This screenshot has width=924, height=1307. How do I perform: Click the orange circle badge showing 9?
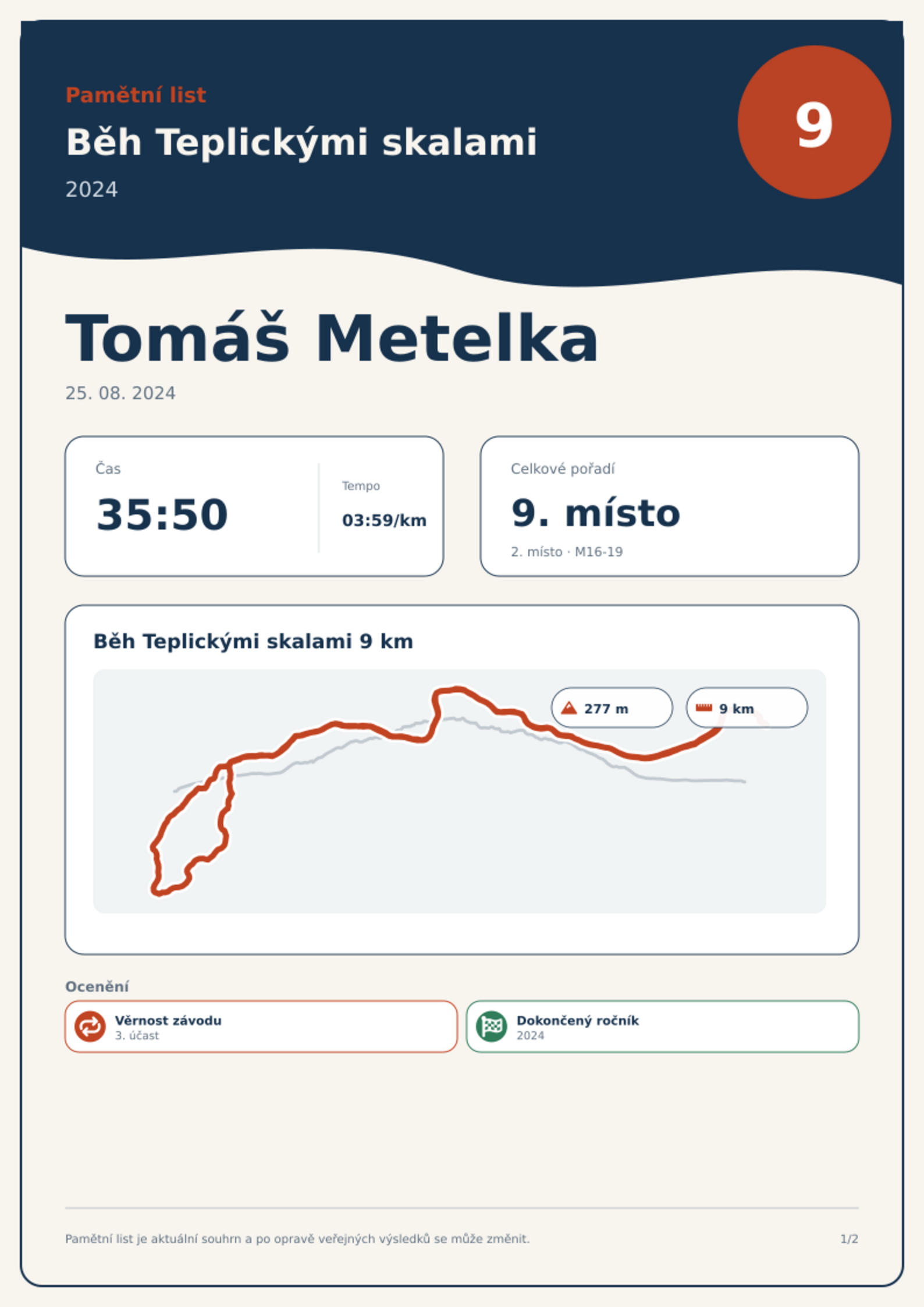tap(814, 122)
